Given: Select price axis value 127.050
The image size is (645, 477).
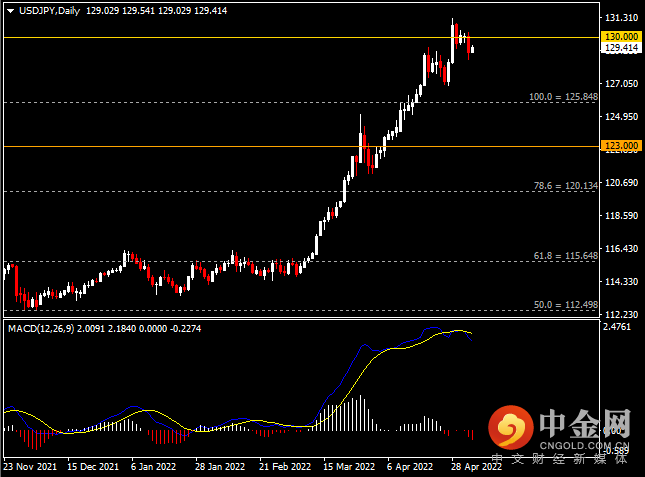Looking at the screenshot, I should tap(621, 84).
